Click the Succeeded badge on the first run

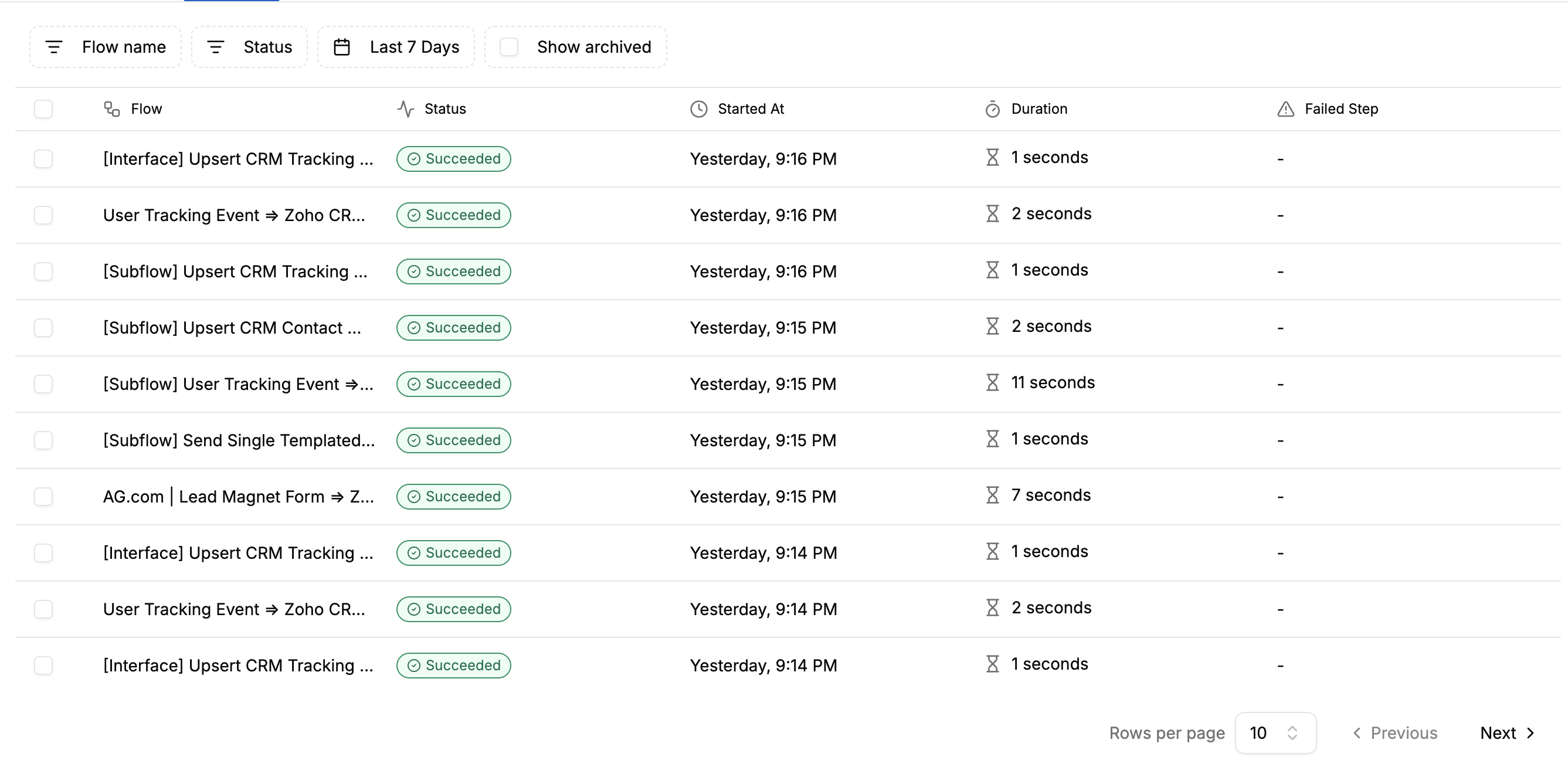click(x=453, y=159)
